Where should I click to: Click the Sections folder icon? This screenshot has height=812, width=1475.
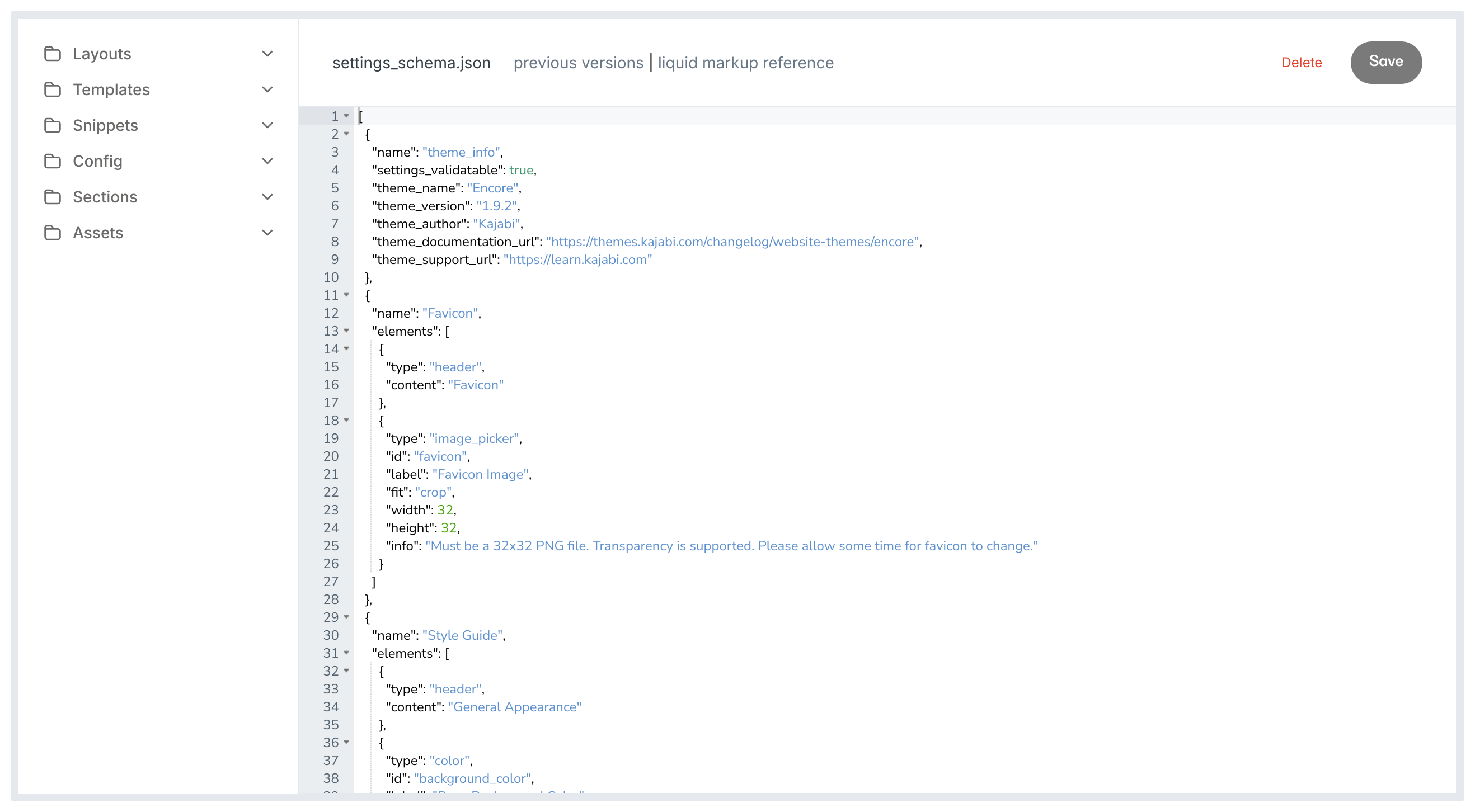click(x=53, y=197)
